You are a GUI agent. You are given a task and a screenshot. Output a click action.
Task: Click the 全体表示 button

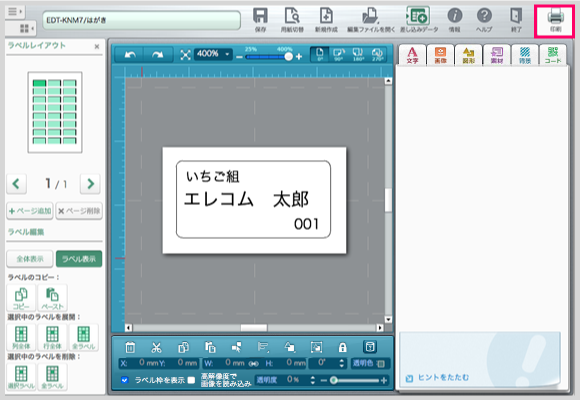click(30, 259)
